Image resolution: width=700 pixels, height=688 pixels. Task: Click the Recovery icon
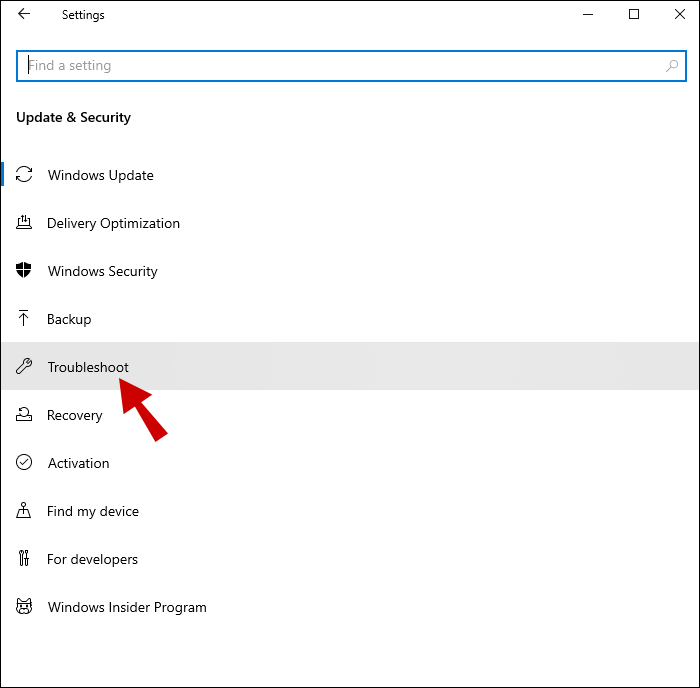click(x=25, y=415)
